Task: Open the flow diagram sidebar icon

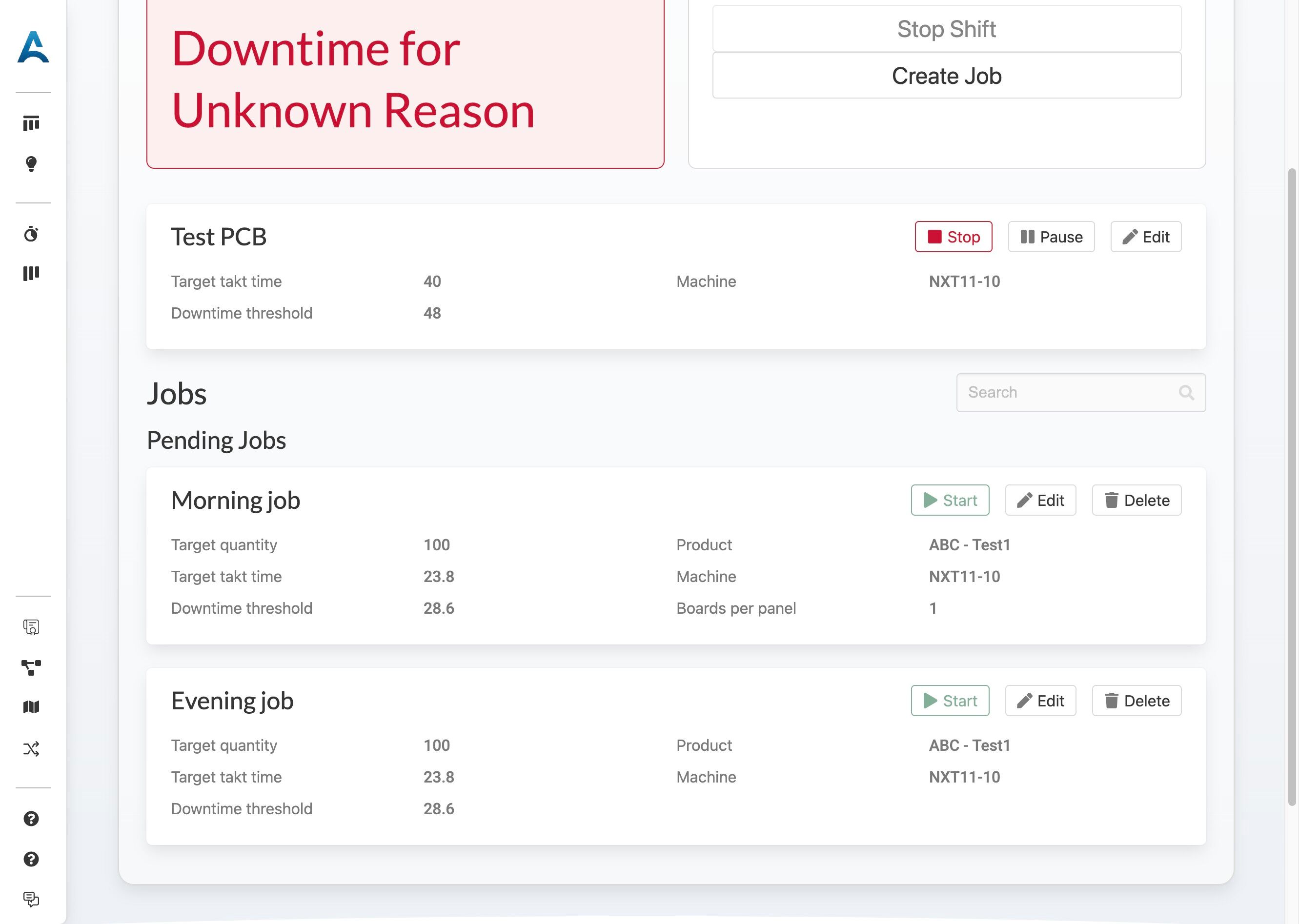Action: point(31,667)
